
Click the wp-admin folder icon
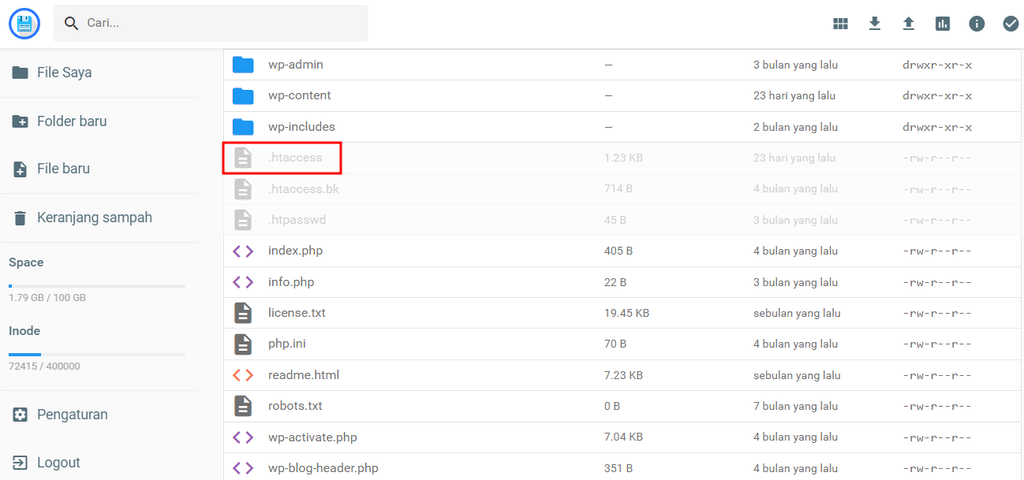243,65
